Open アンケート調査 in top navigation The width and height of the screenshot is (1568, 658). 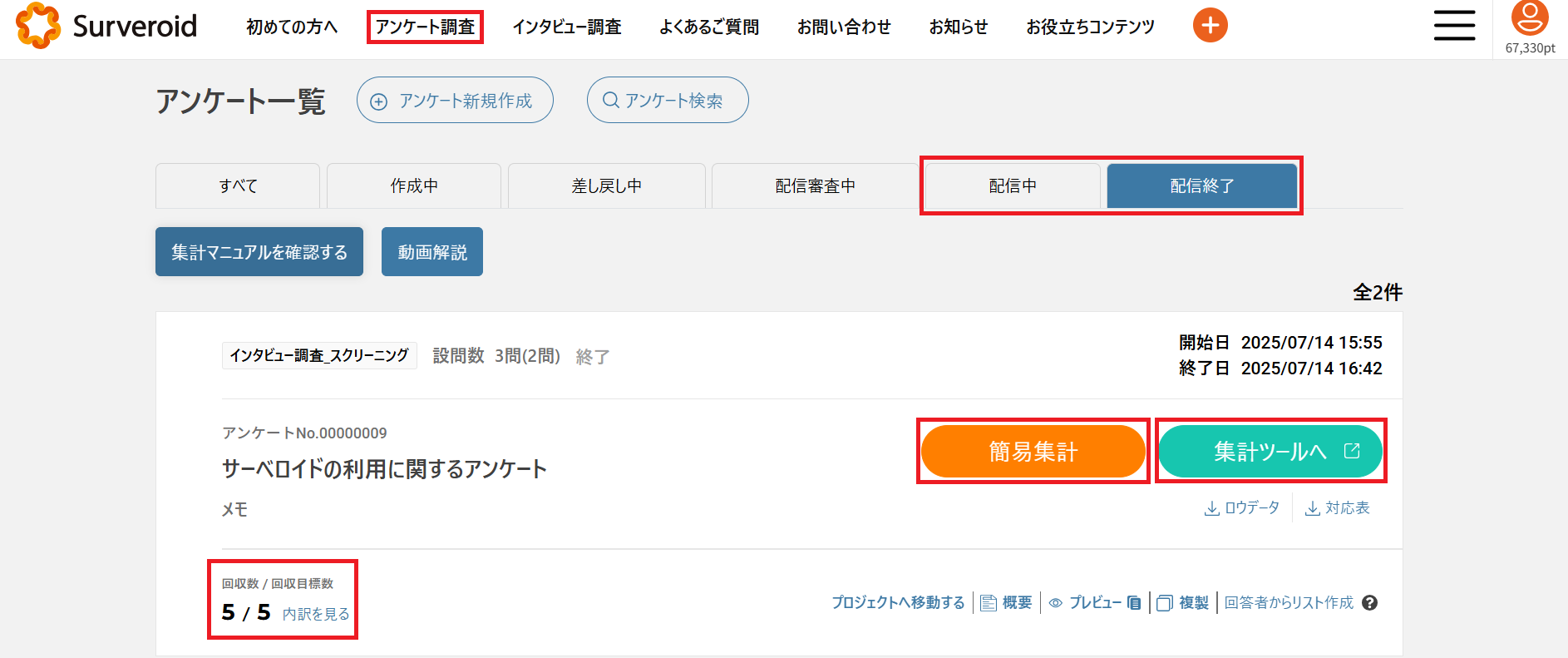coord(425,27)
